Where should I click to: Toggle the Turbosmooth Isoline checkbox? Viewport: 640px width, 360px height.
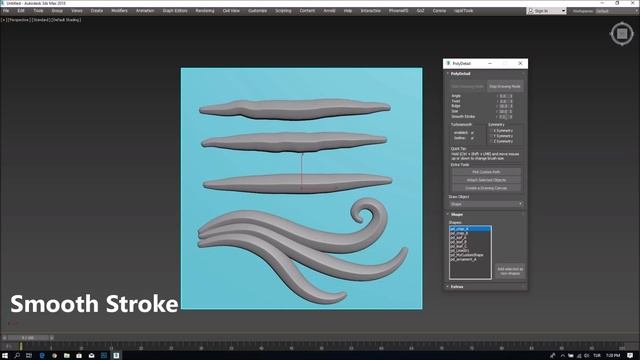(x=472, y=138)
